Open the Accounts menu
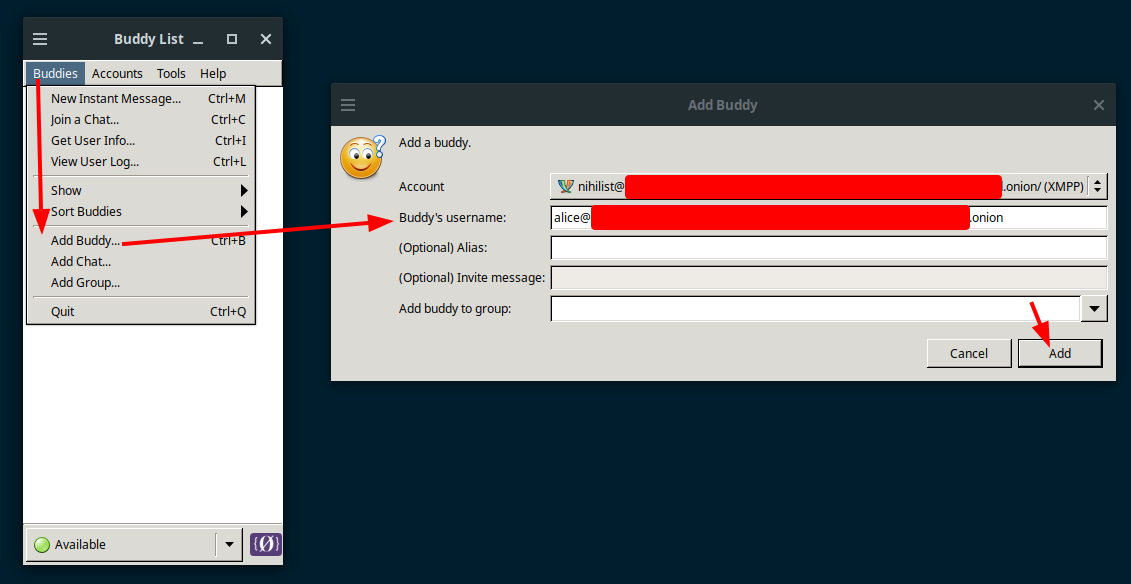This screenshot has width=1131, height=584. (118, 74)
